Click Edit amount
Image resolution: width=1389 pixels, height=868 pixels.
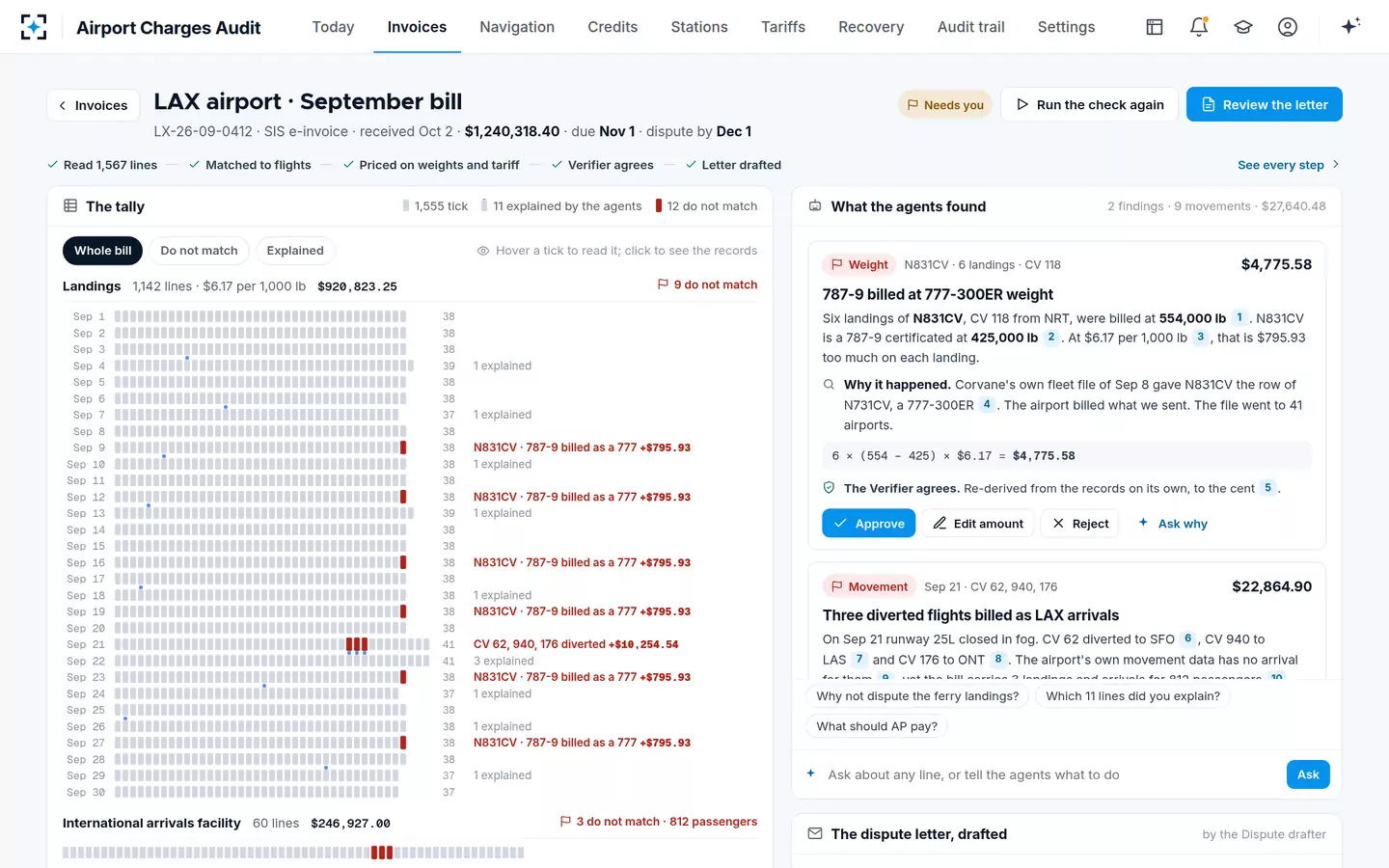pyautogui.click(x=978, y=524)
